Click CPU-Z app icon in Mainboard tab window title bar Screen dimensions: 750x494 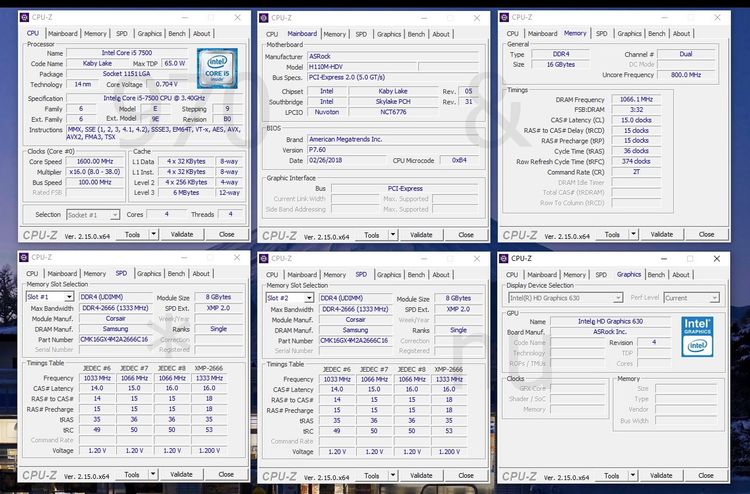[x=264, y=18]
